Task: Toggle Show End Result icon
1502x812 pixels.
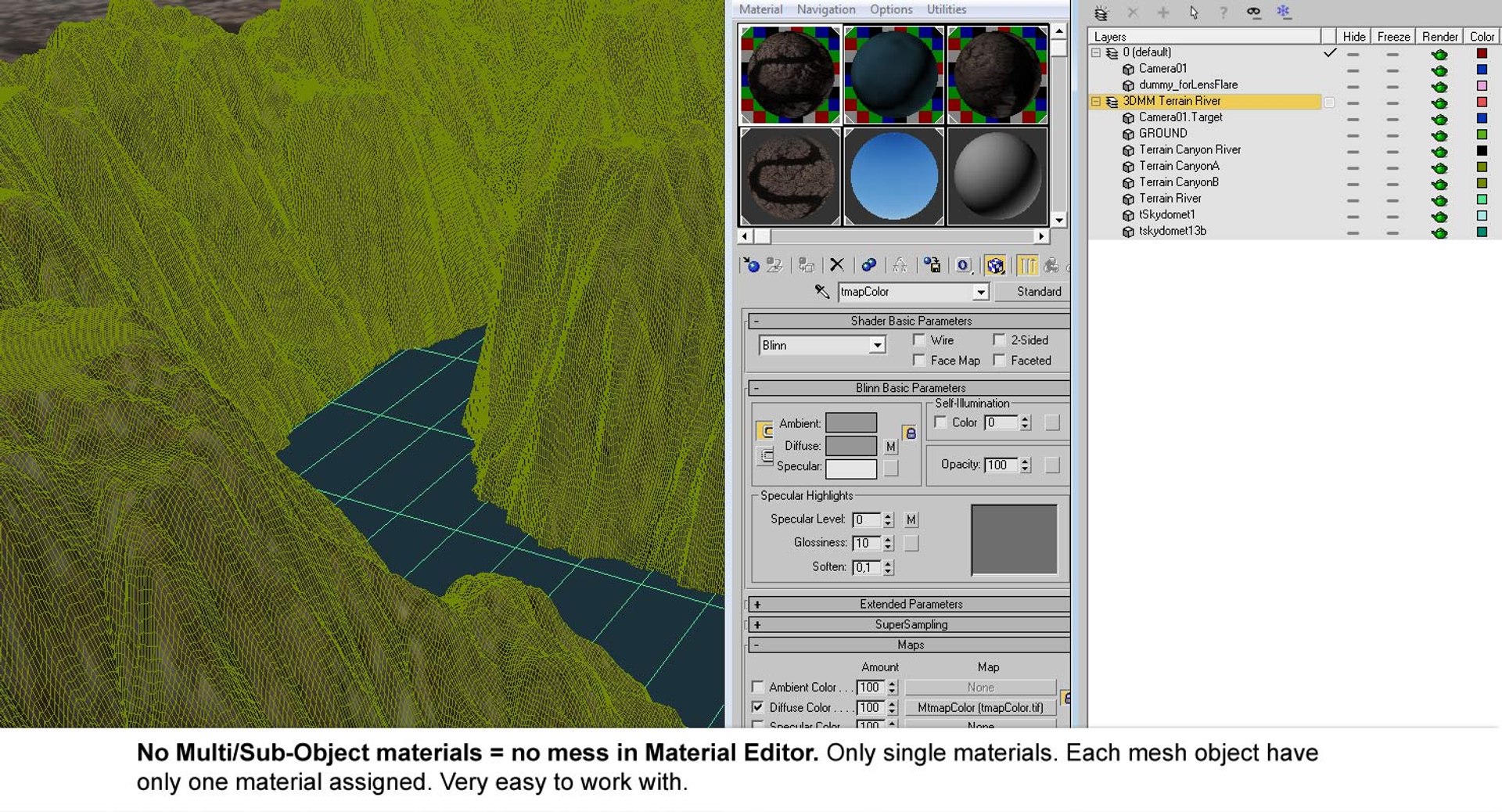Action: tap(1027, 265)
